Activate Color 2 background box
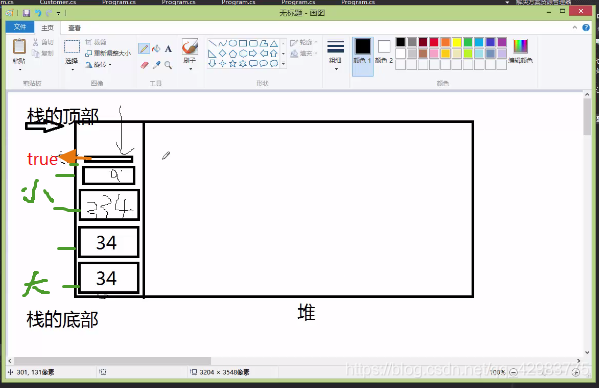The height and width of the screenshot is (388, 599). tap(384, 51)
